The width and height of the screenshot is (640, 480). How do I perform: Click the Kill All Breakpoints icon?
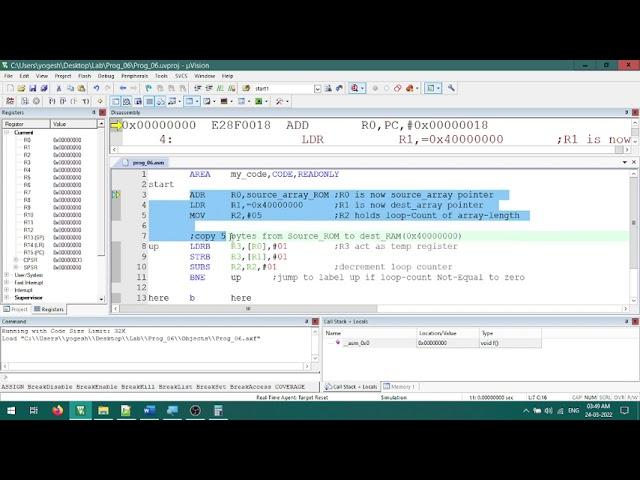point(409,88)
